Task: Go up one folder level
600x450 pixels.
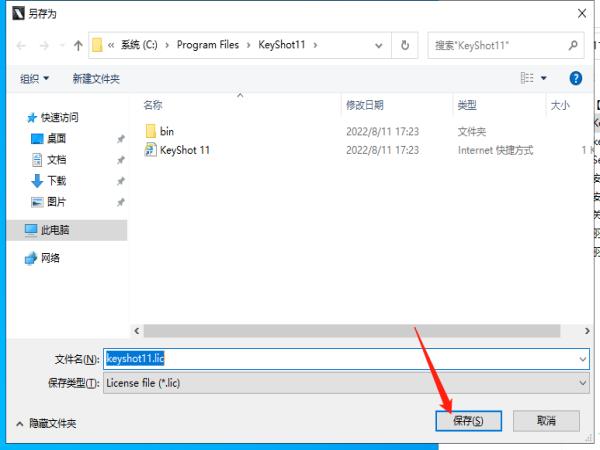Action: pos(78,46)
